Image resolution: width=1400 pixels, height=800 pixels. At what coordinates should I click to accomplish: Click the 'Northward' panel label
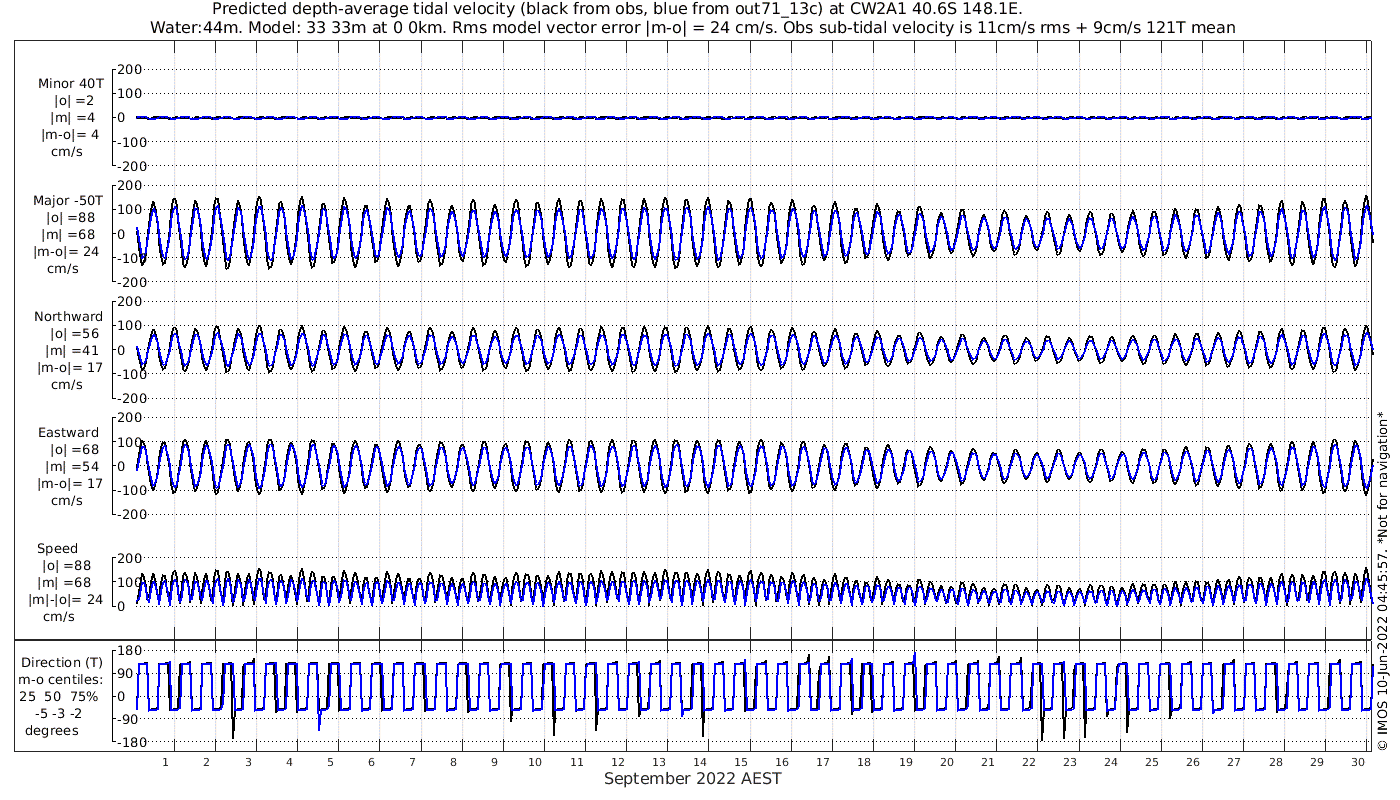(x=68, y=317)
